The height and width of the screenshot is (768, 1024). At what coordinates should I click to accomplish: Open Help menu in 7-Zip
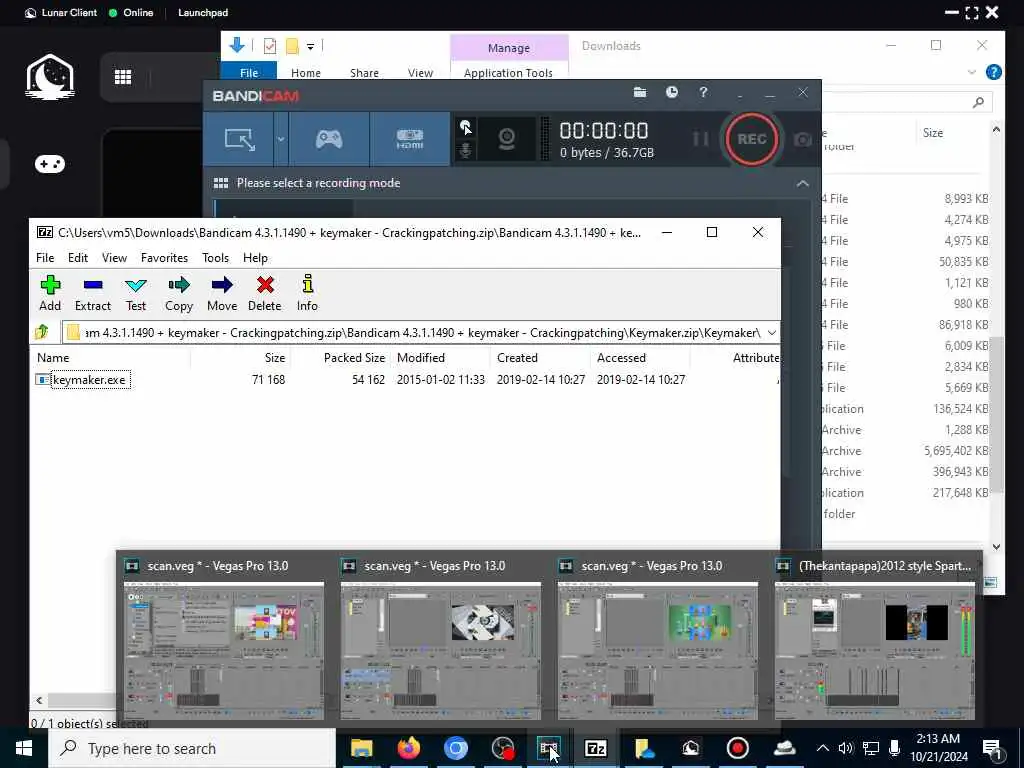[x=255, y=258]
